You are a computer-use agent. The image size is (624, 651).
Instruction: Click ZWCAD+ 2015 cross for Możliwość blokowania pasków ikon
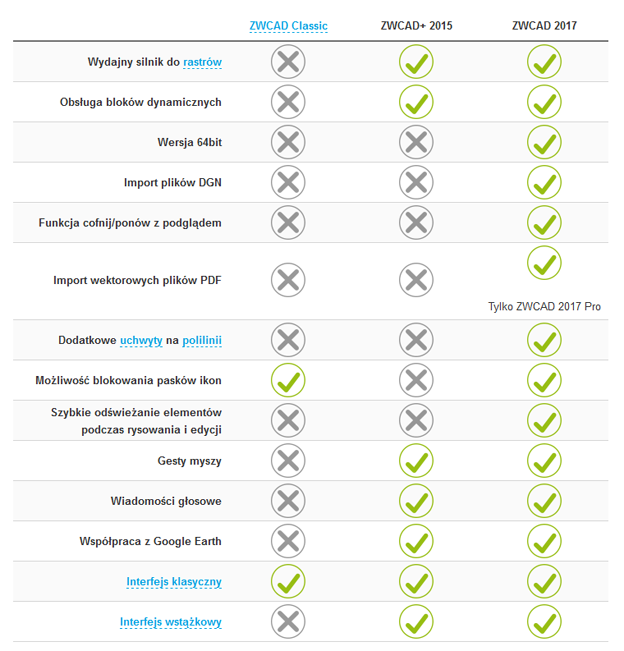(416, 380)
